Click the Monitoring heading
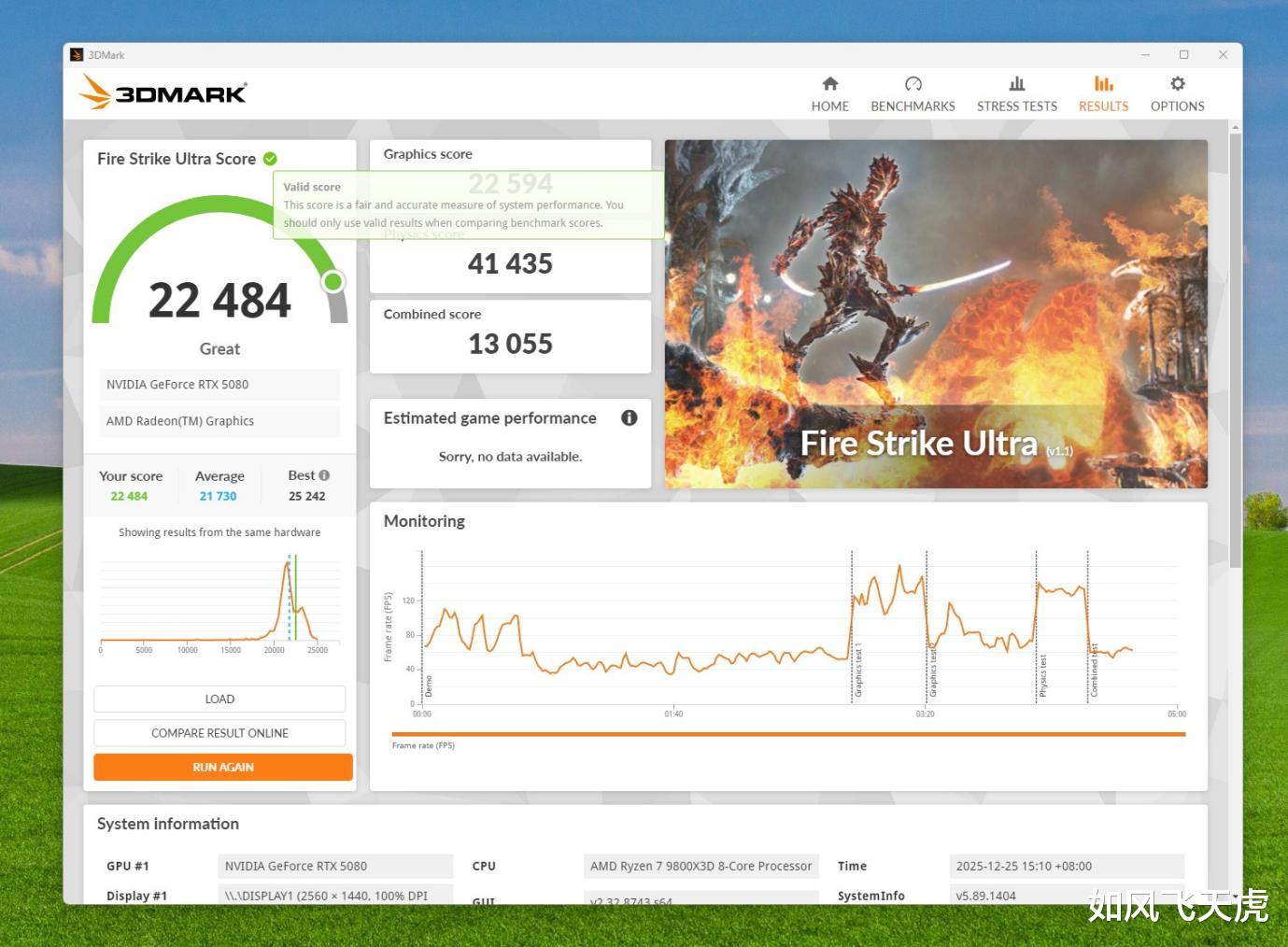 pos(424,521)
